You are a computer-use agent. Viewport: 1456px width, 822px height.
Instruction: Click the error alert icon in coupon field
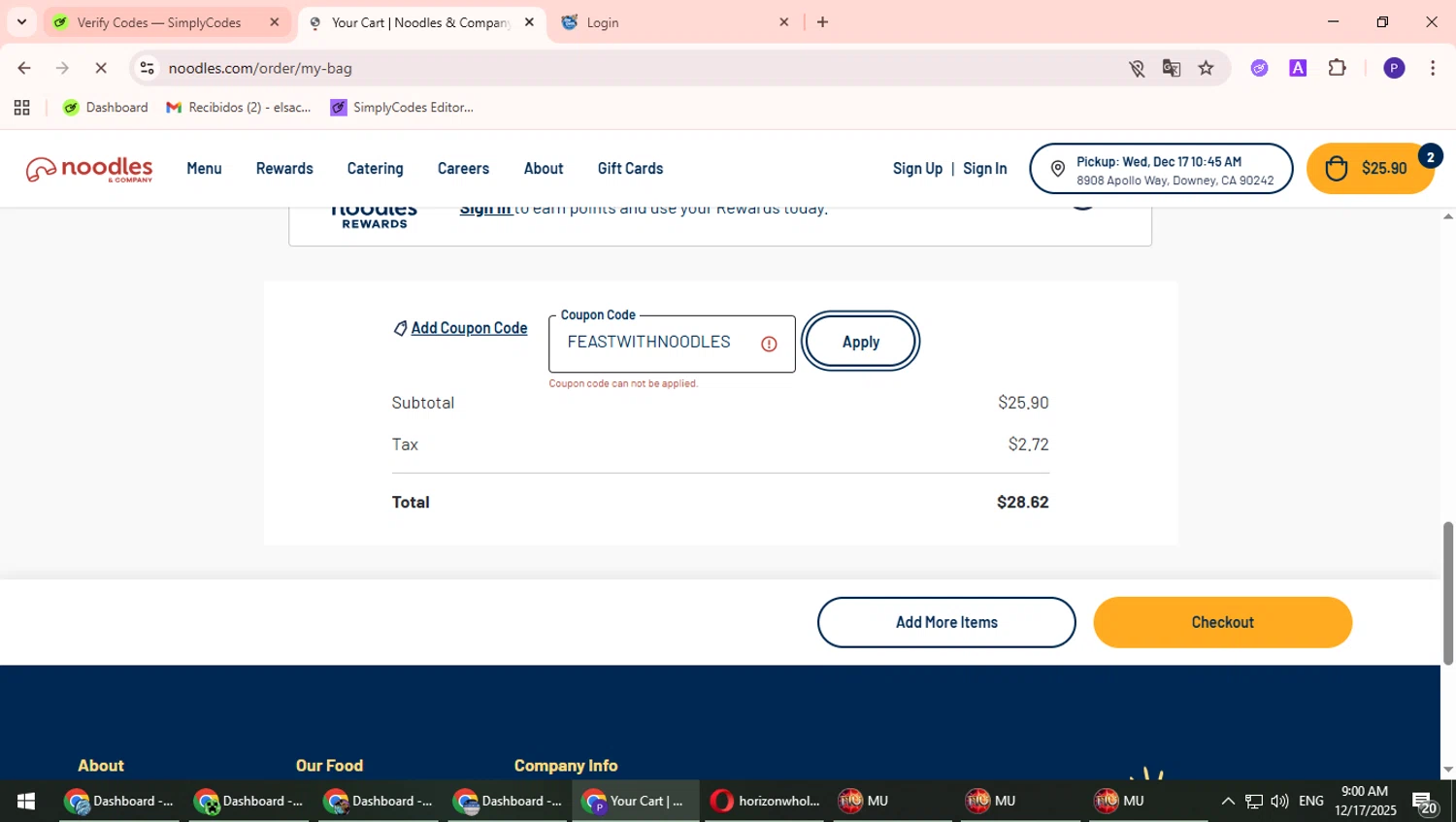click(769, 344)
